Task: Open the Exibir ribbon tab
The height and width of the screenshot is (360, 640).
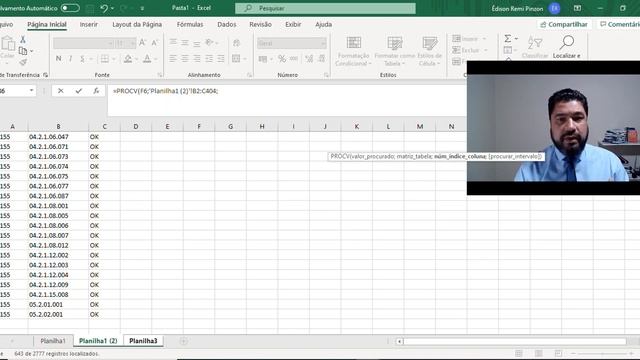Action: 293,24
